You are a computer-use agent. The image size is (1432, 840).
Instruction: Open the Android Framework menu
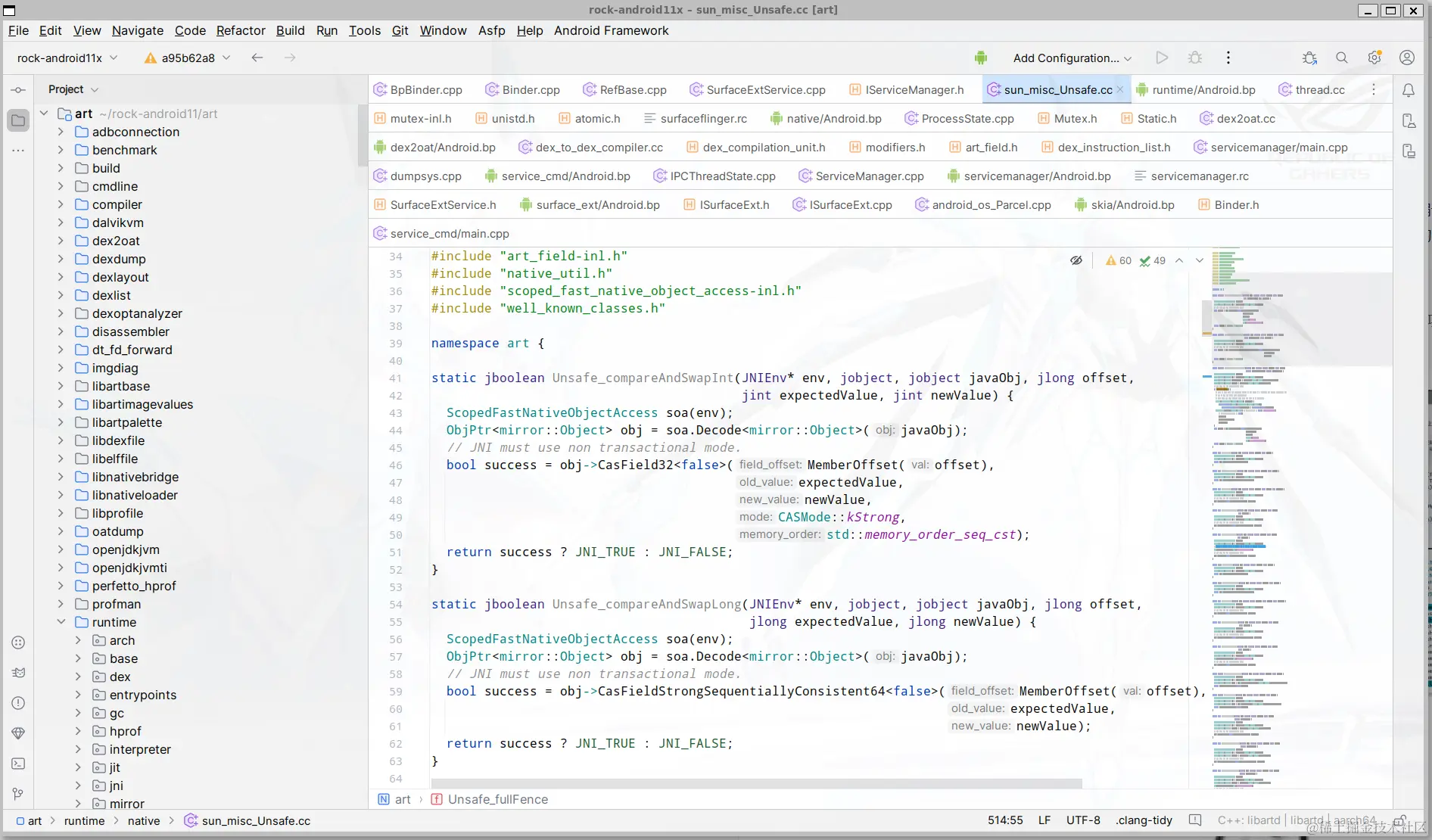612,30
